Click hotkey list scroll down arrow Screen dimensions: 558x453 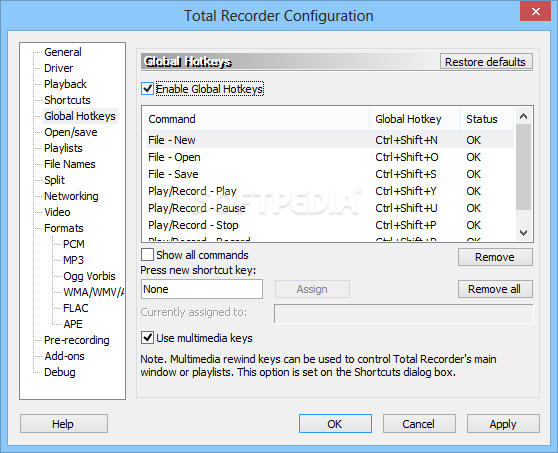tap(523, 233)
